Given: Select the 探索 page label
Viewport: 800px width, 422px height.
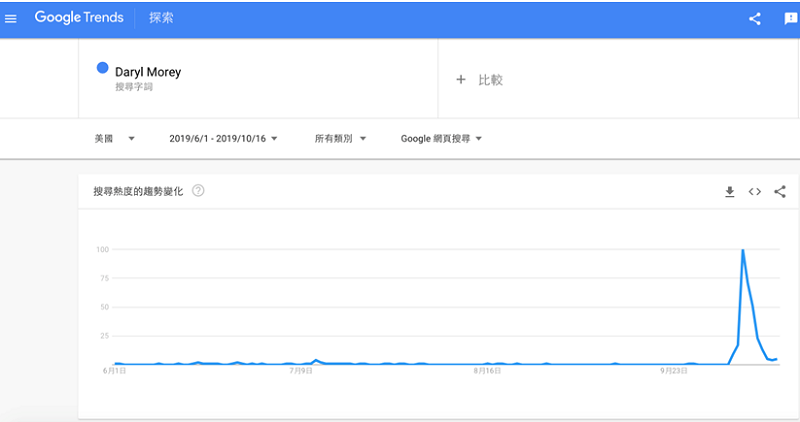Looking at the screenshot, I should [160, 18].
